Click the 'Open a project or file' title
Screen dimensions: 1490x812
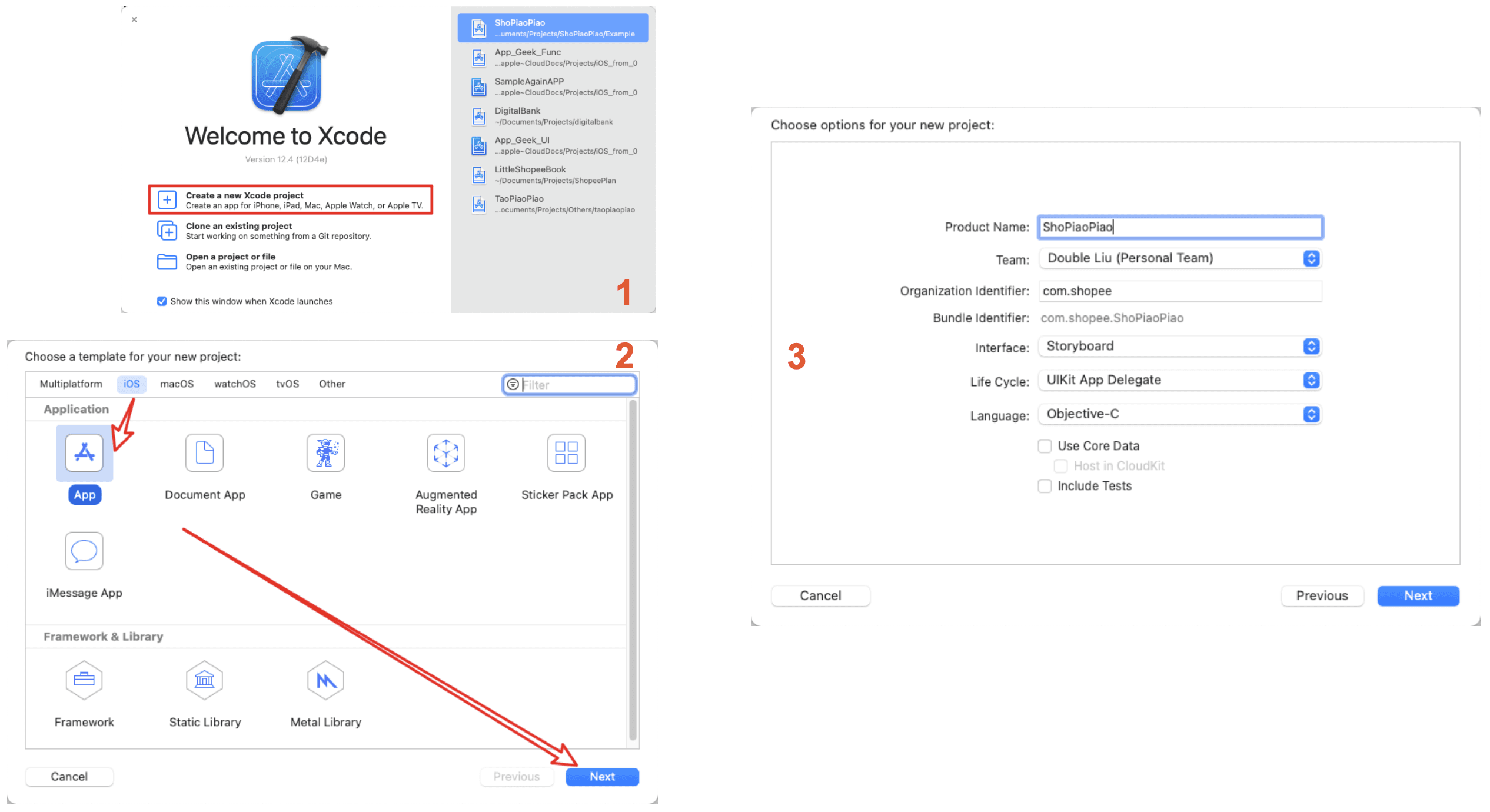point(231,257)
